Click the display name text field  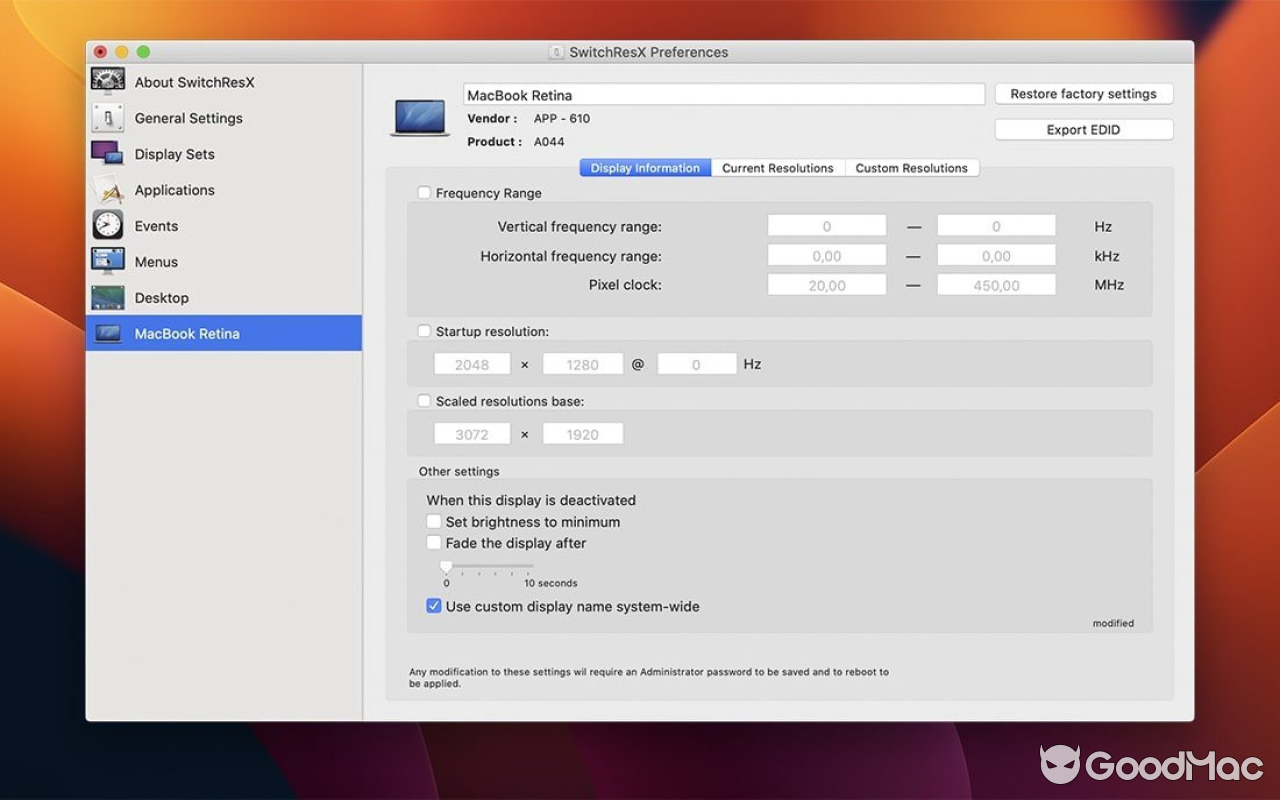coord(724,94)
